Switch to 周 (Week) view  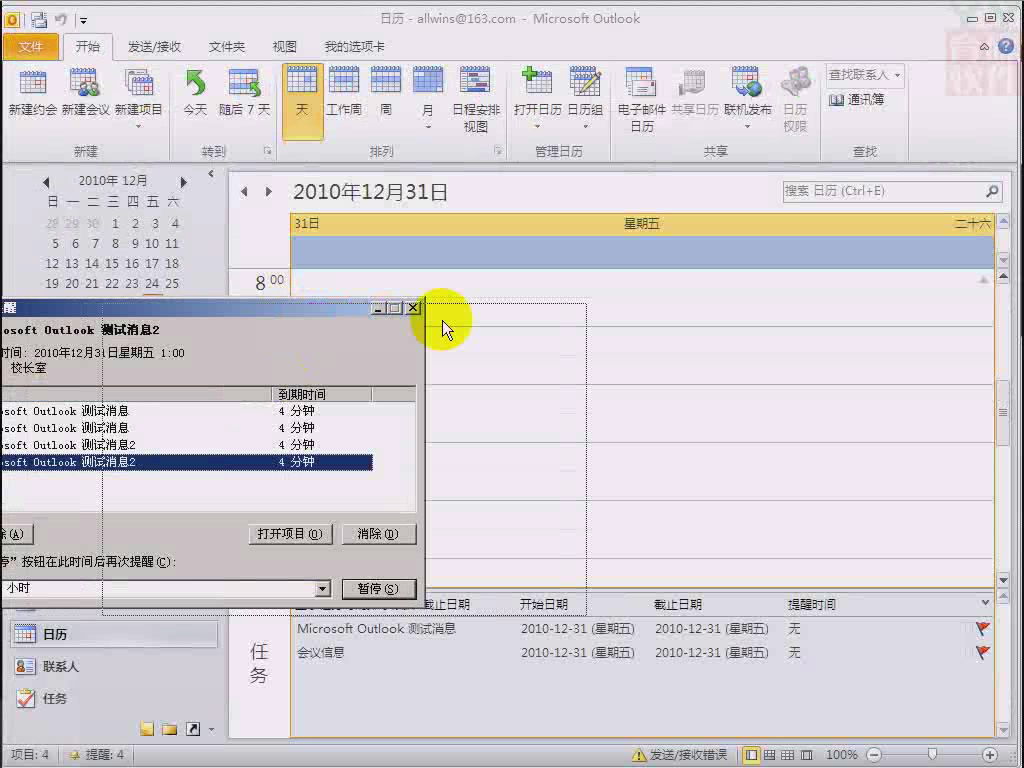[x=386, y=93]
